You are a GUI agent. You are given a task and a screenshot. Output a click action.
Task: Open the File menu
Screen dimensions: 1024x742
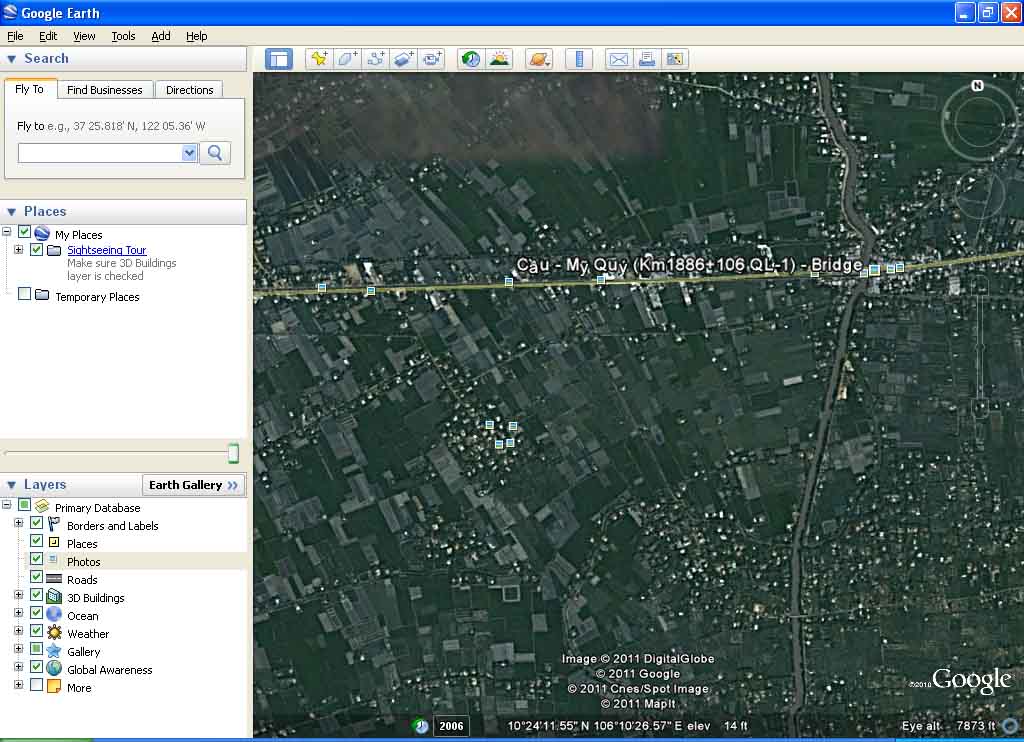[x=15, y=36]
